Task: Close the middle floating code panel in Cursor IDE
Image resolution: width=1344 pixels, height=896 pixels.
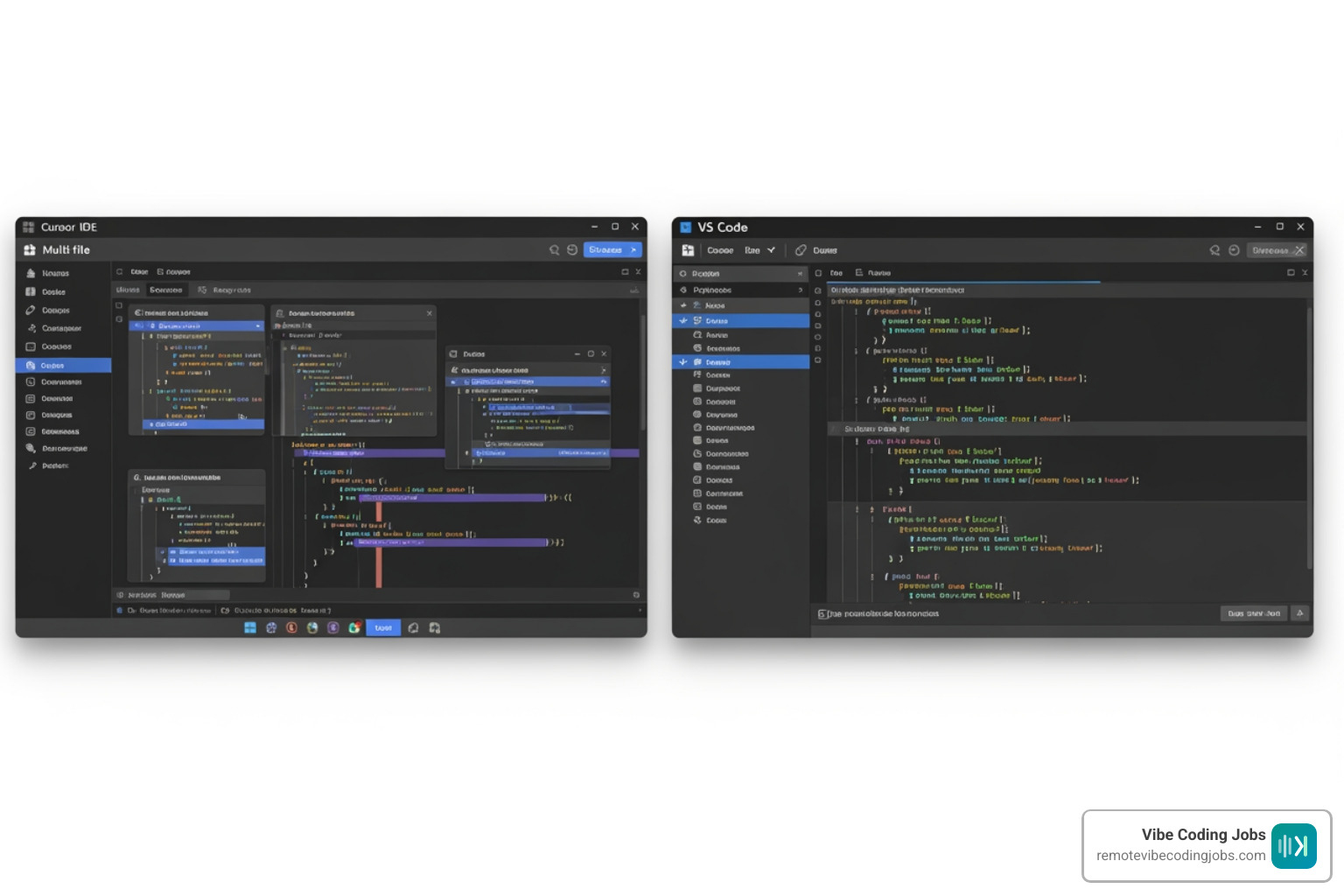Action: pos(429,312)
